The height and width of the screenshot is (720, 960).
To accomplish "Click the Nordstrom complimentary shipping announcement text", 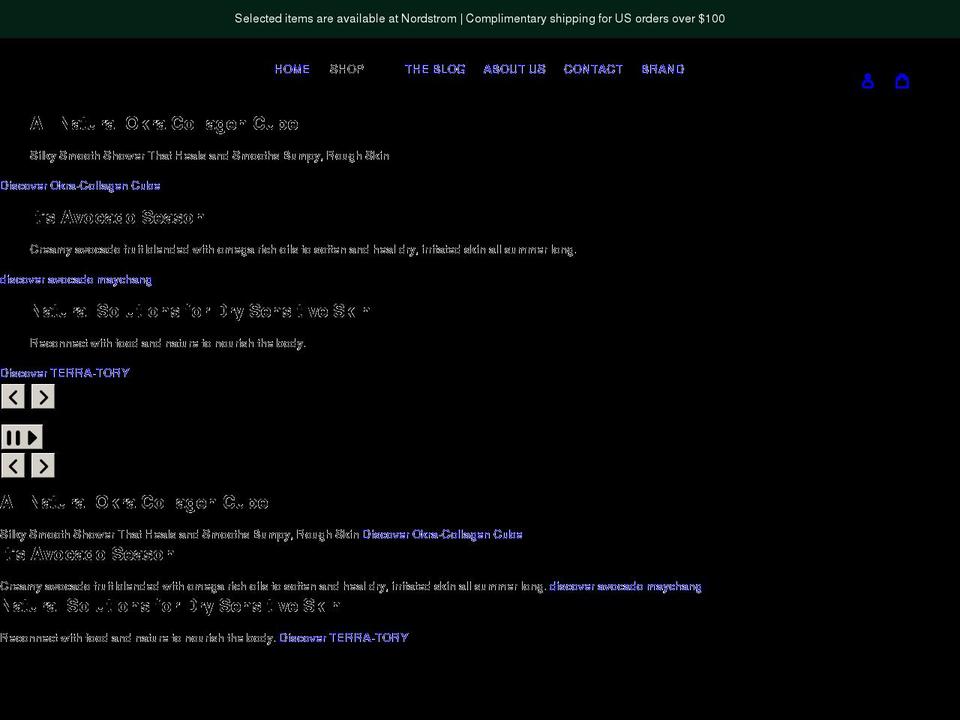I will (x=480, y=18).
